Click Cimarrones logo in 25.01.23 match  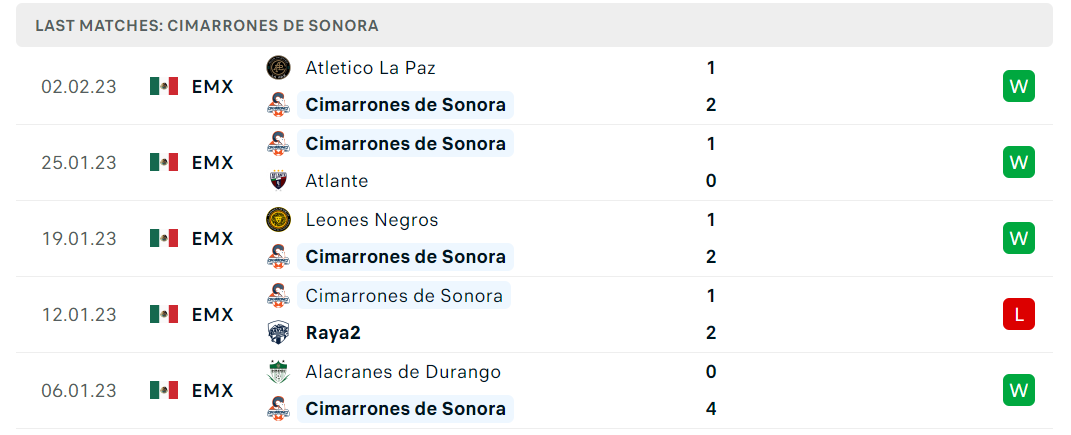pos(278,143)
